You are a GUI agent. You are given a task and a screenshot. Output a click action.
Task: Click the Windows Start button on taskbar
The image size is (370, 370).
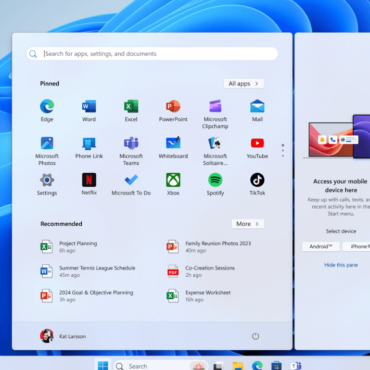pos(103,365)
